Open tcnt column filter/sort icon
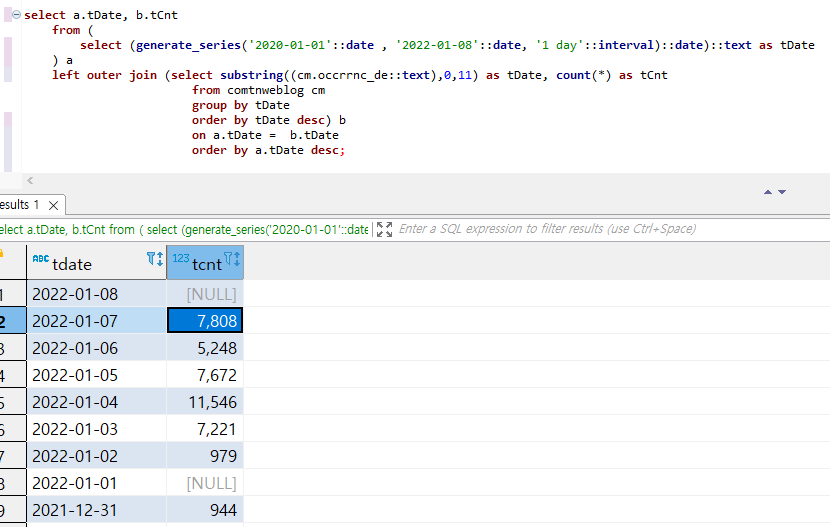The width and height of the screenshot is (830, 527). (232, 259)
